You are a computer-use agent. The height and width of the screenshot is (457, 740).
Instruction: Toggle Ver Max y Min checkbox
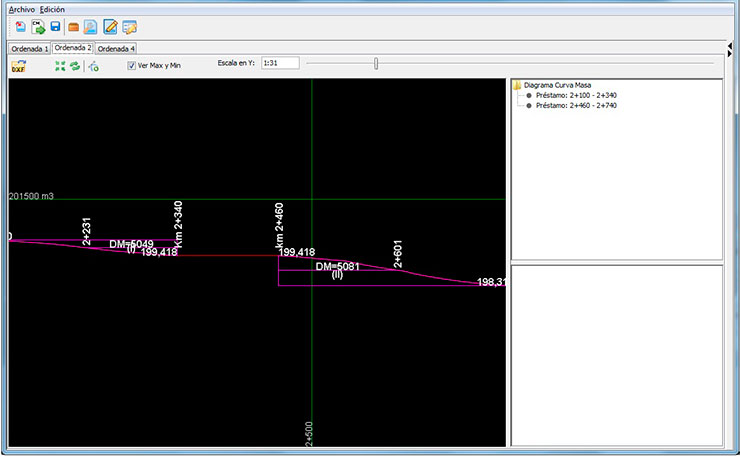coord(132,66)
